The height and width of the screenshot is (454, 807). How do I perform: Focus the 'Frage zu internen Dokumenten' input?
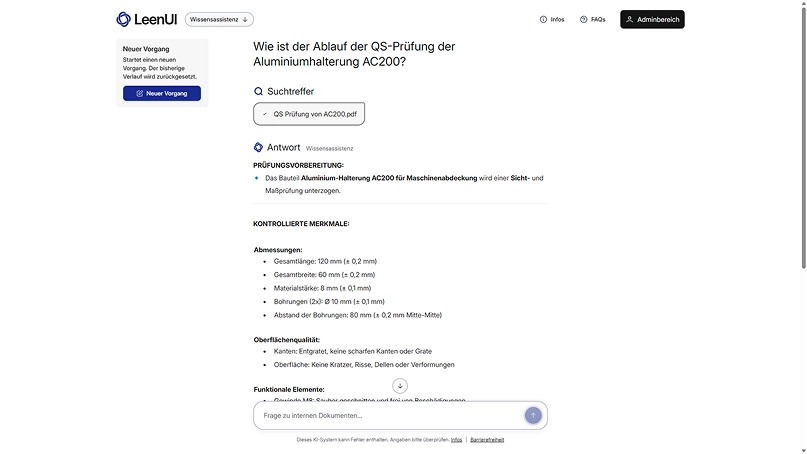[390, 415]
